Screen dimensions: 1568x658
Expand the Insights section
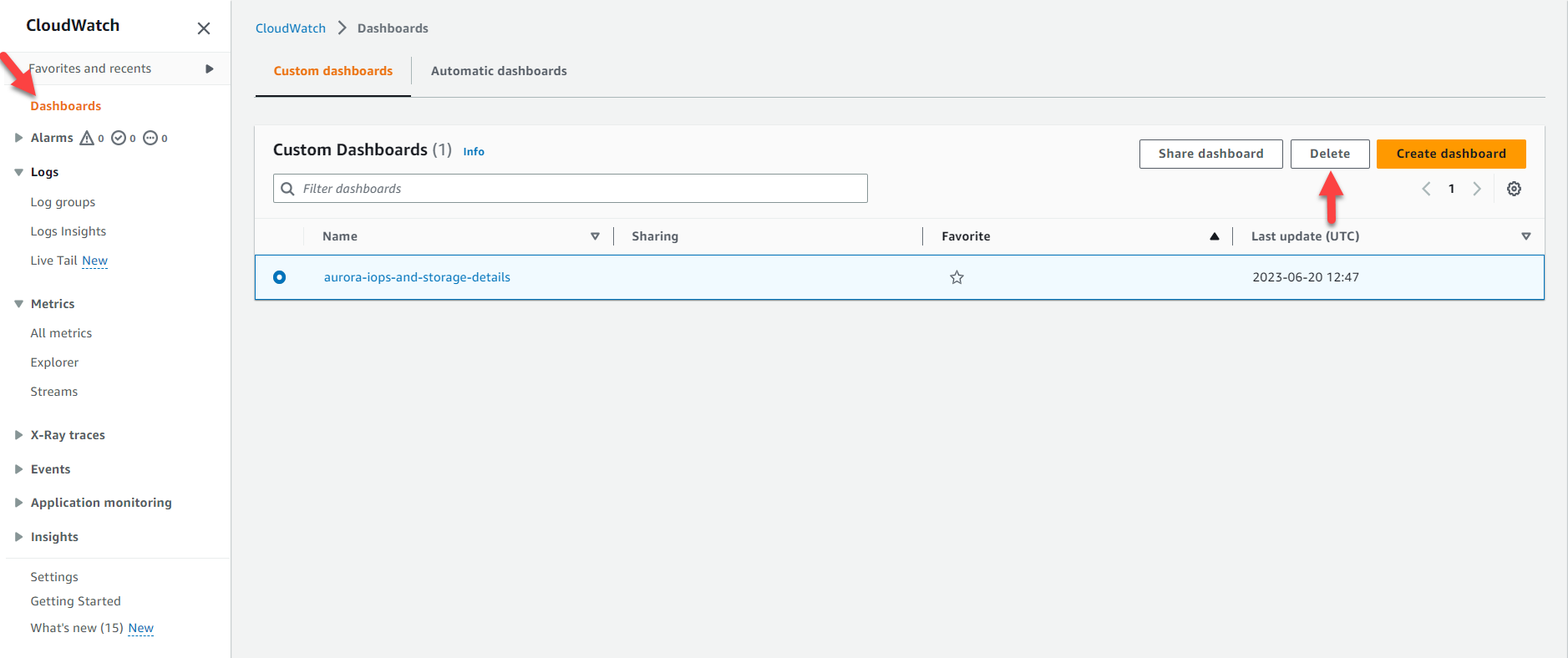pos(18,537)
